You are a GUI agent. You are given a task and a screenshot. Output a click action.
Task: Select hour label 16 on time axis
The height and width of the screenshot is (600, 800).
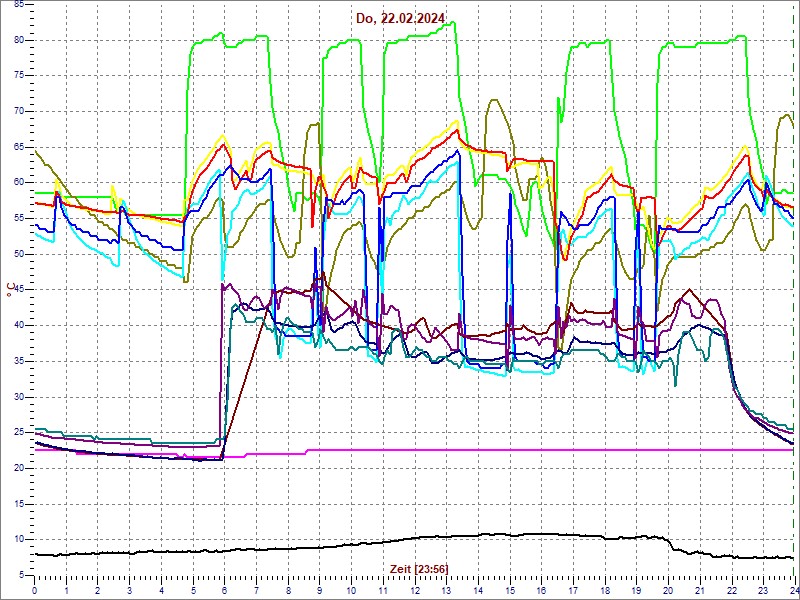click(x=542, y=590)
